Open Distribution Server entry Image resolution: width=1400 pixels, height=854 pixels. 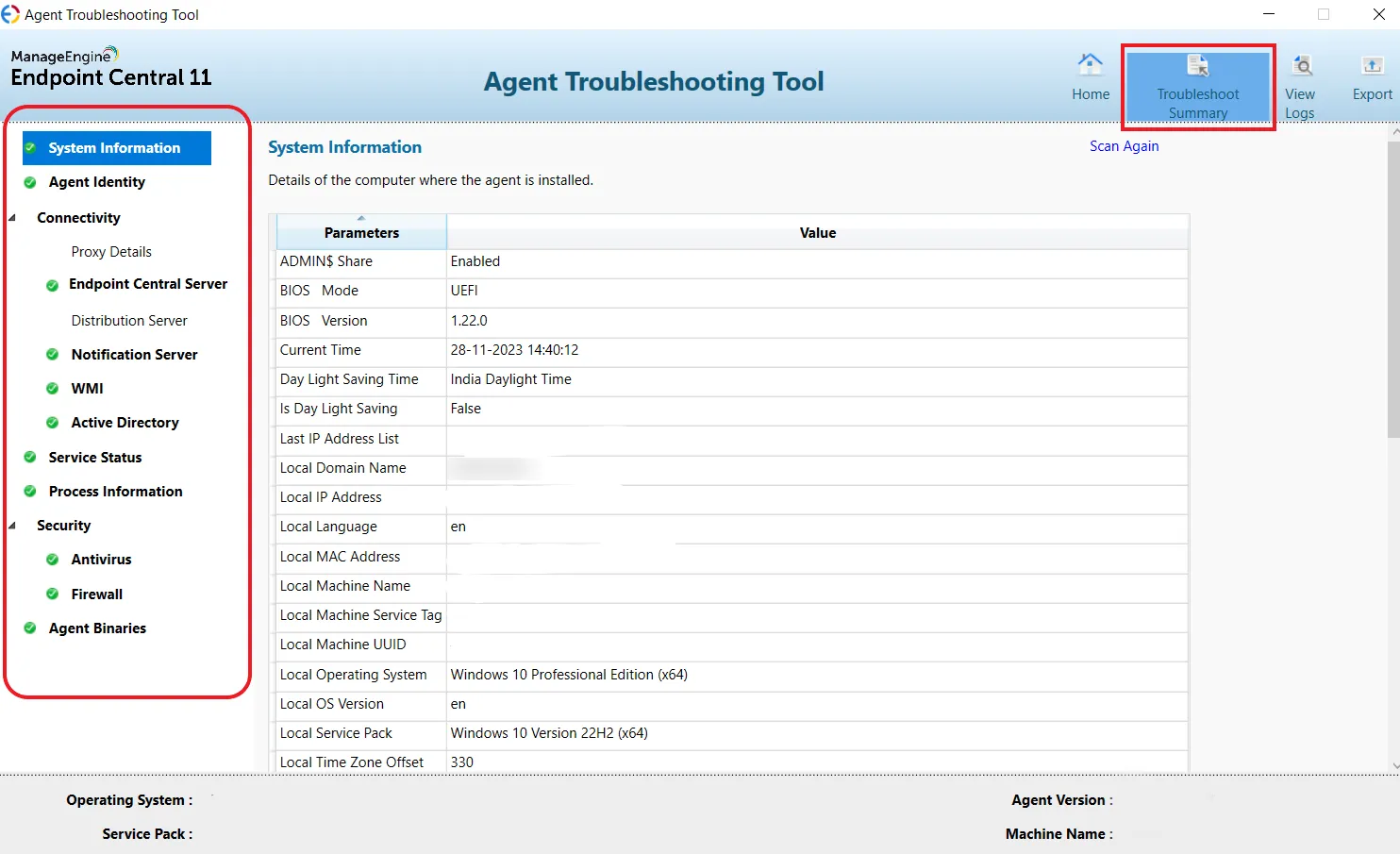pyautogui.click(x=129, y=321)
